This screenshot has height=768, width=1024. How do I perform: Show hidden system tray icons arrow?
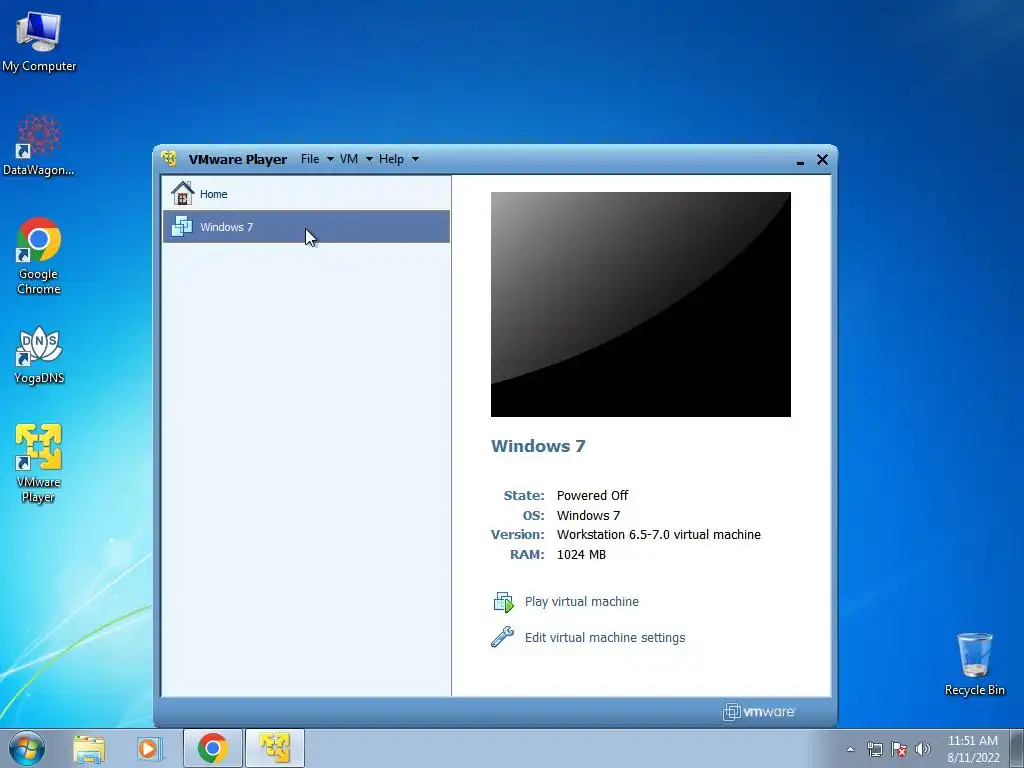(x=850, y=749)
